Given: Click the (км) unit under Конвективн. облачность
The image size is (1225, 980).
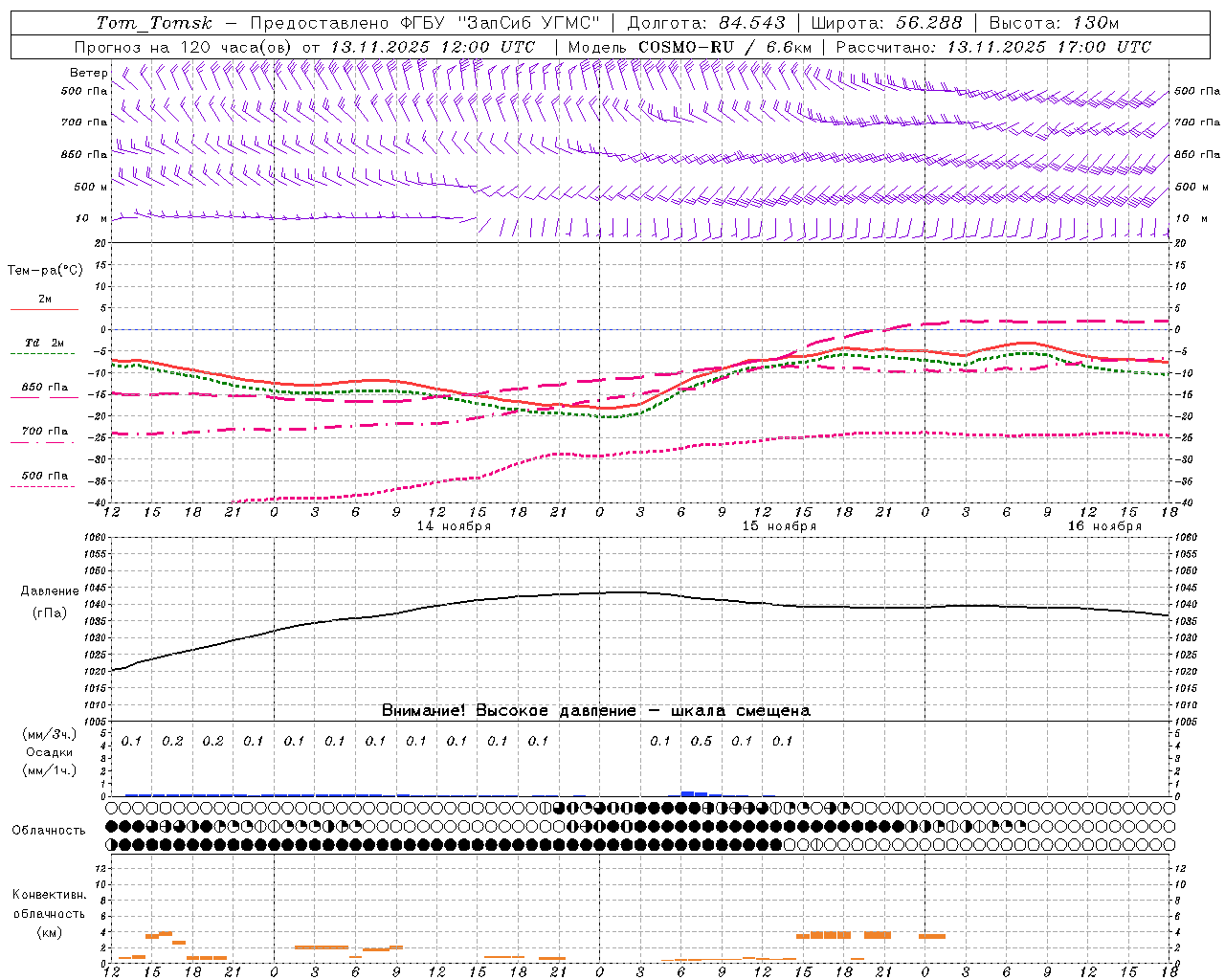Looking at the screenshot, I should coord(49,932).
